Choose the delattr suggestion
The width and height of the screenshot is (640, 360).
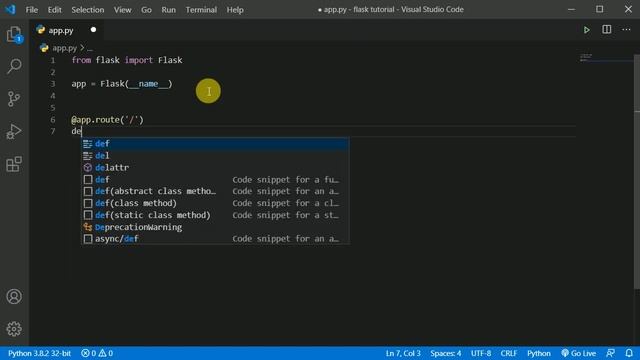215,167
